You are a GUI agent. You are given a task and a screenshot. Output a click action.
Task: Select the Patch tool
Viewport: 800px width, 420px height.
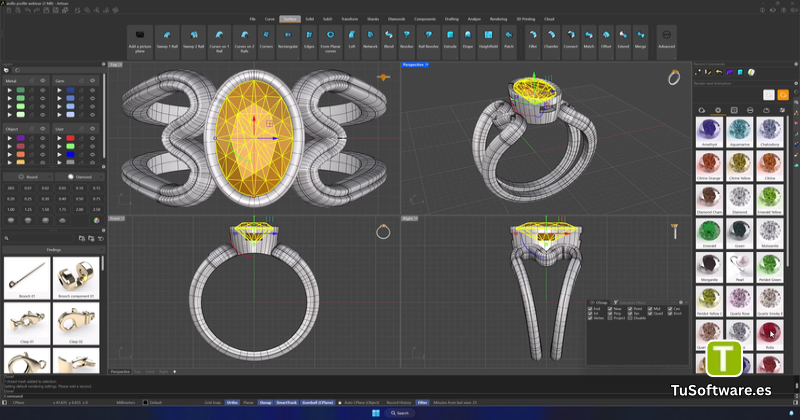pyautogui.click(x=509, y=40)
